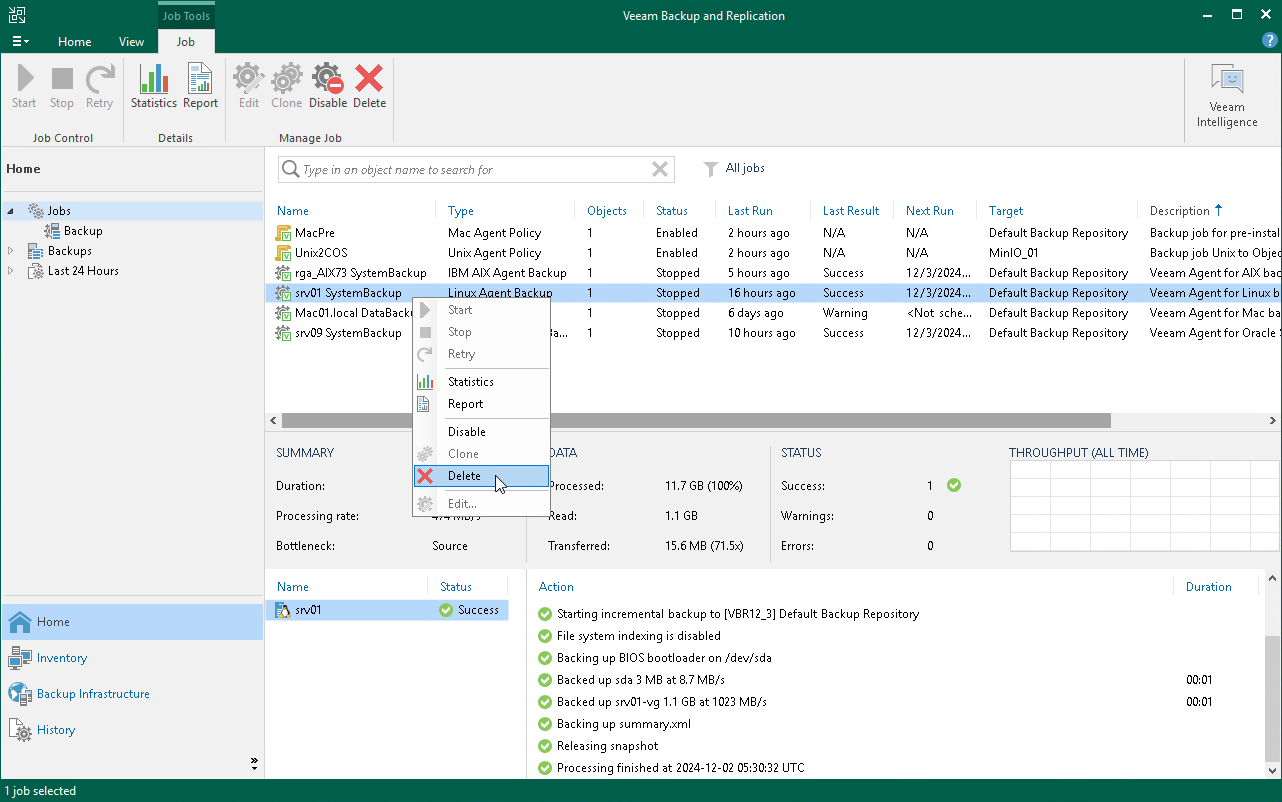Switch to the View ribbon tab
Screen dimensions: 1282x802
pyautogui.click(x=131, y=42)
